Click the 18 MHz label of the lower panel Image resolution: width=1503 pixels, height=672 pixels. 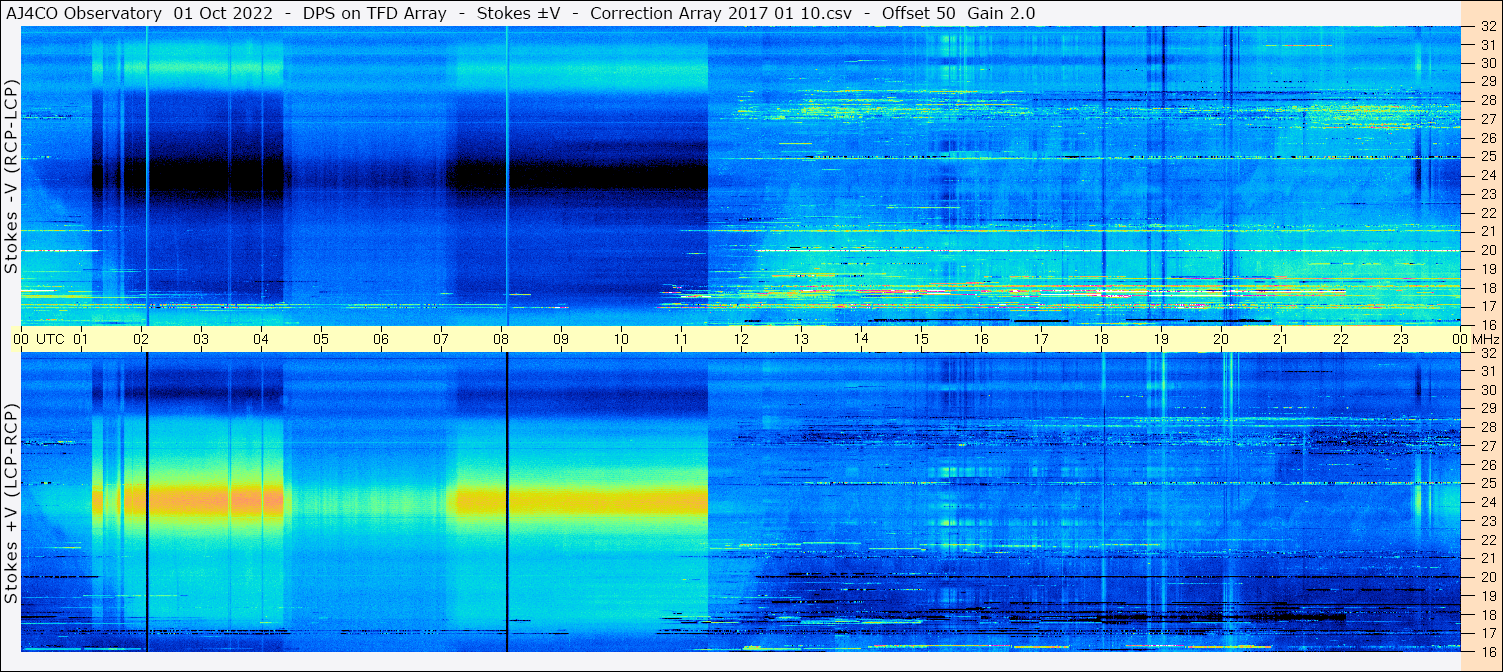coord(1487,614)
